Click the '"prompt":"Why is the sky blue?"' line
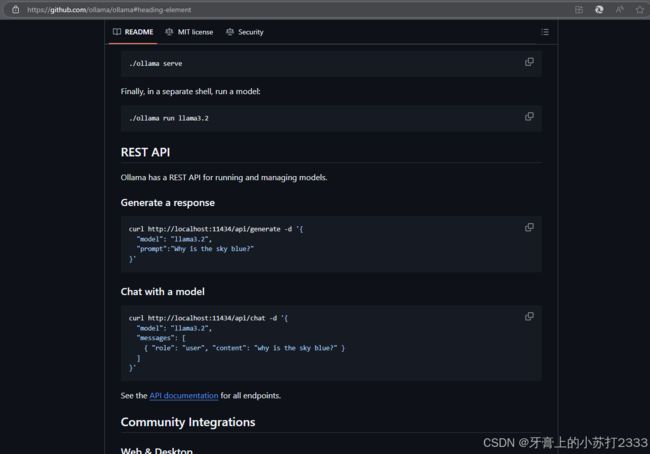The height and width of the screenshot is (454, 650). (195, 249)
